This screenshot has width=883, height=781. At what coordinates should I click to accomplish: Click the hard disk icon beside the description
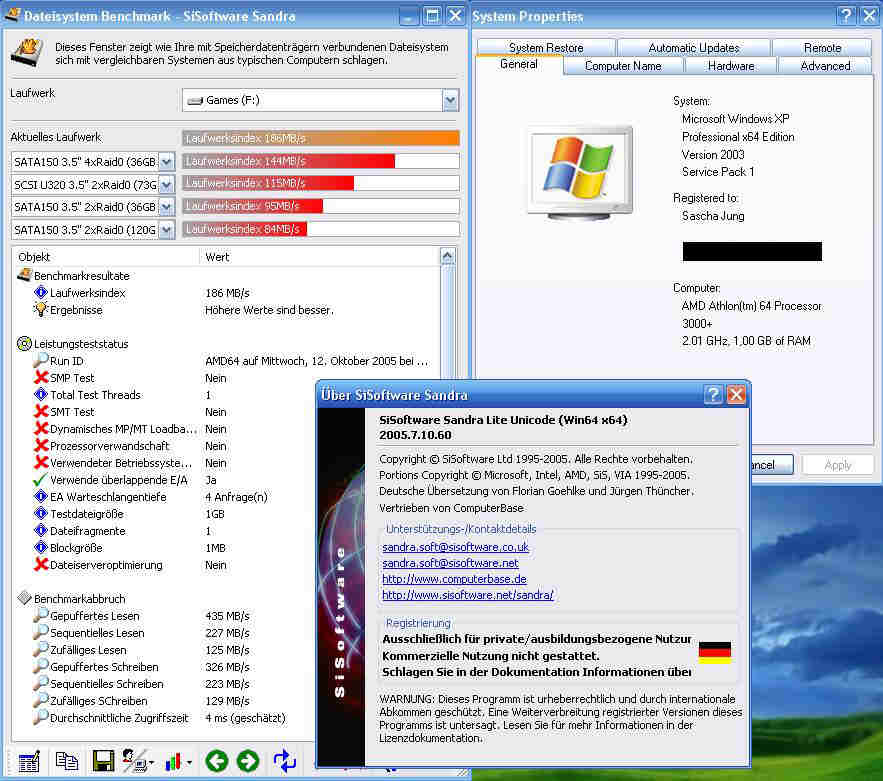pos(26,53)
